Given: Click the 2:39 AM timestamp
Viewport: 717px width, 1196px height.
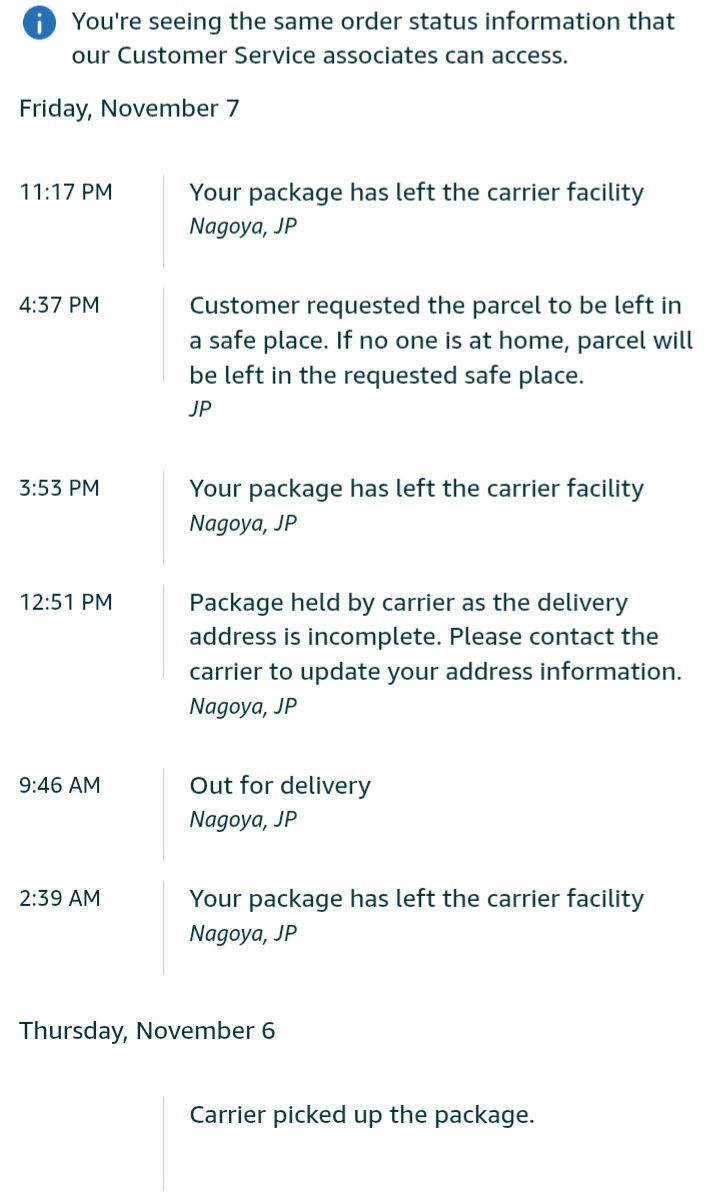Looking at the screenshot, I should (x=60, y=898).
